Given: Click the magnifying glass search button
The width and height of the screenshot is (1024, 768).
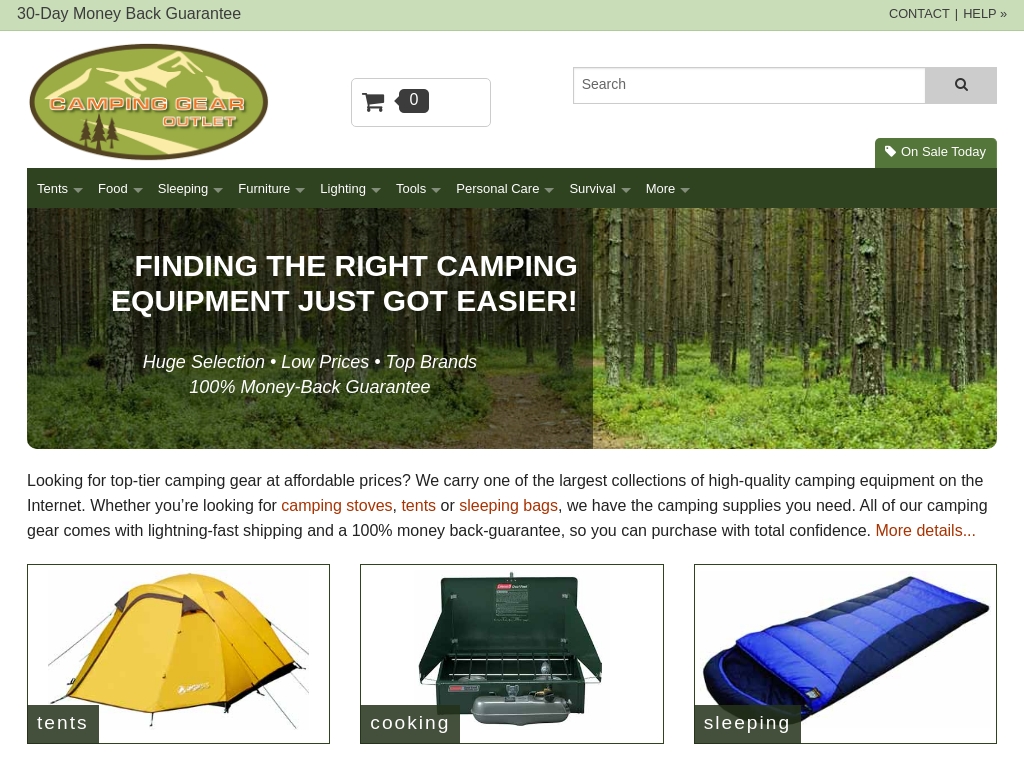Looking at the screenshot, I should point(961,85).
